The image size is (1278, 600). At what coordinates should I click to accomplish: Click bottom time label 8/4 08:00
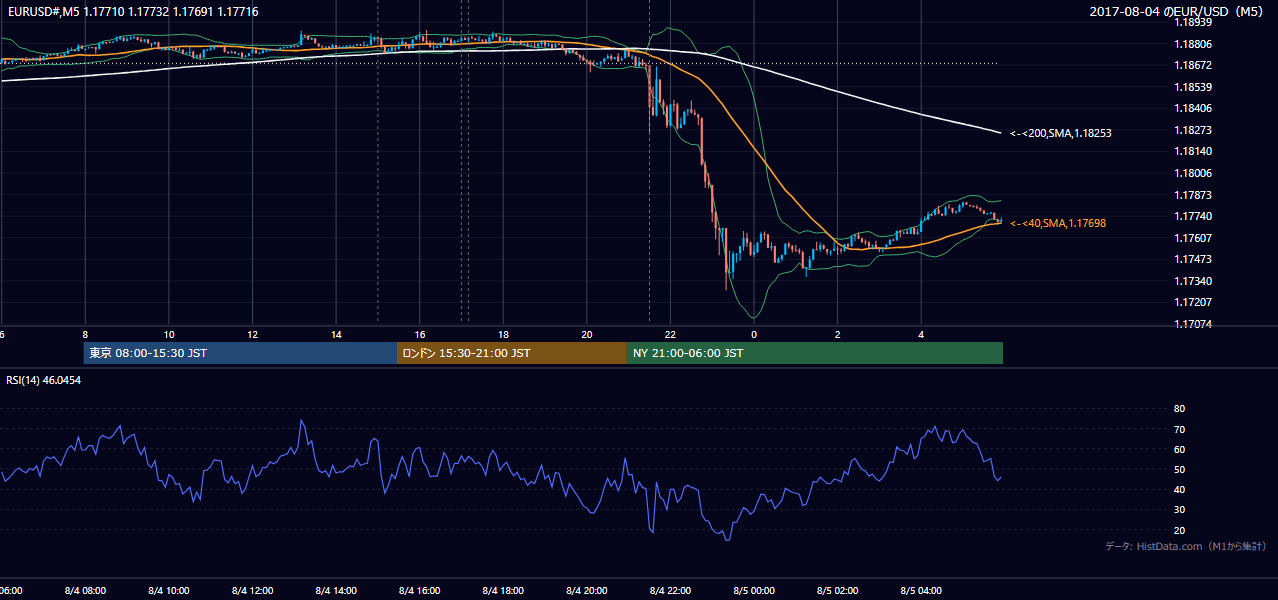[85, 591]
